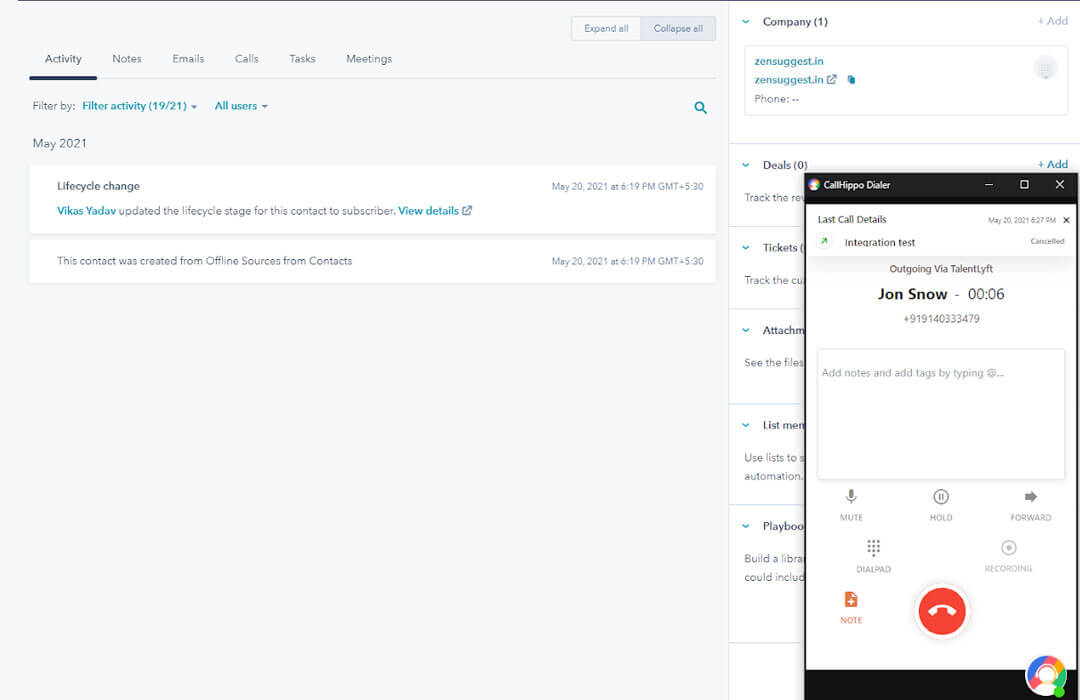The height and width of the screenshot is (700, 1080).
Task: Go to the Tasks tab
Action: pyautogui.click(x=302, y=59)
